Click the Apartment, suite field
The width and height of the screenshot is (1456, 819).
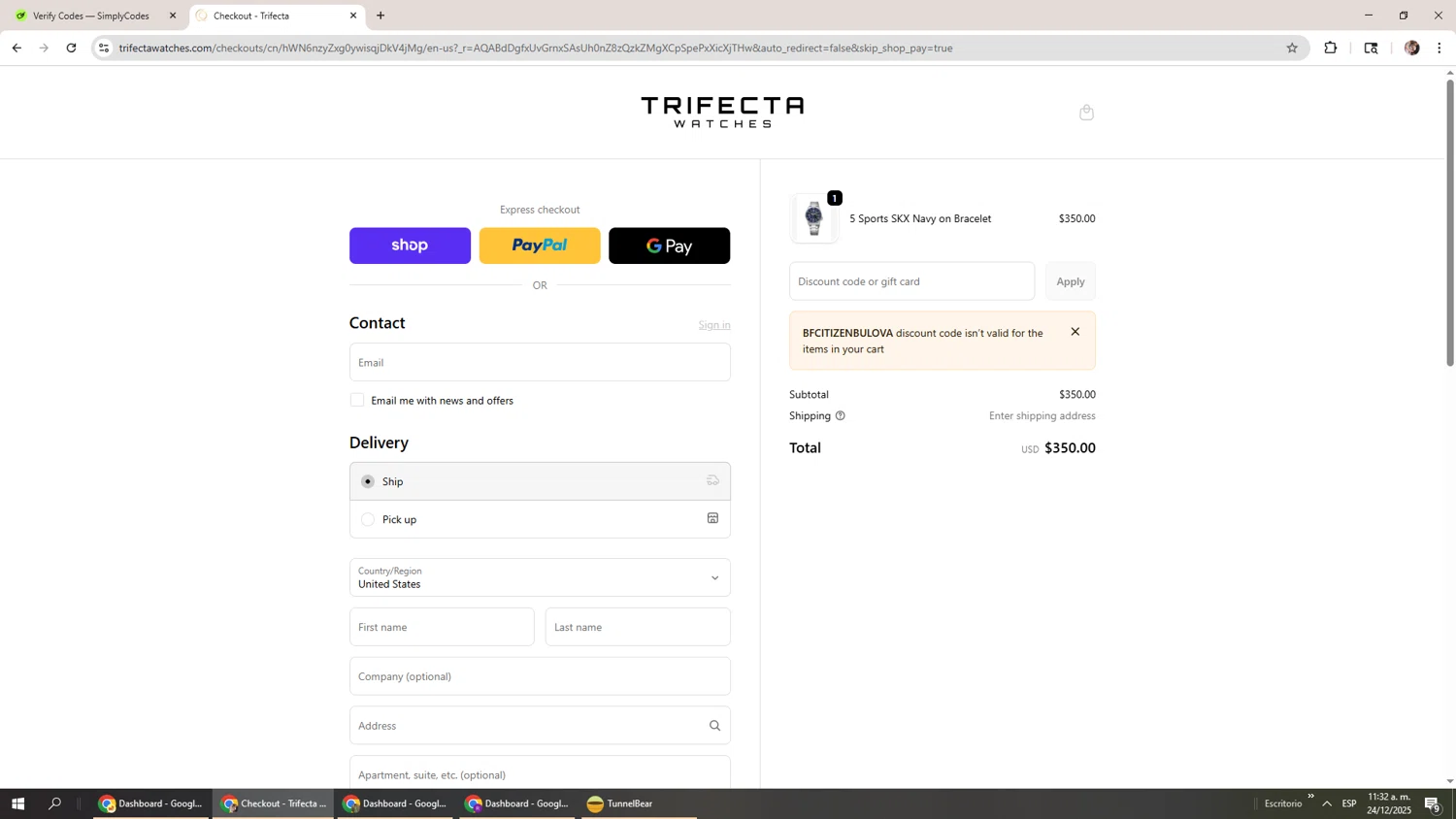pyautogui.click(x=540, y=772)
